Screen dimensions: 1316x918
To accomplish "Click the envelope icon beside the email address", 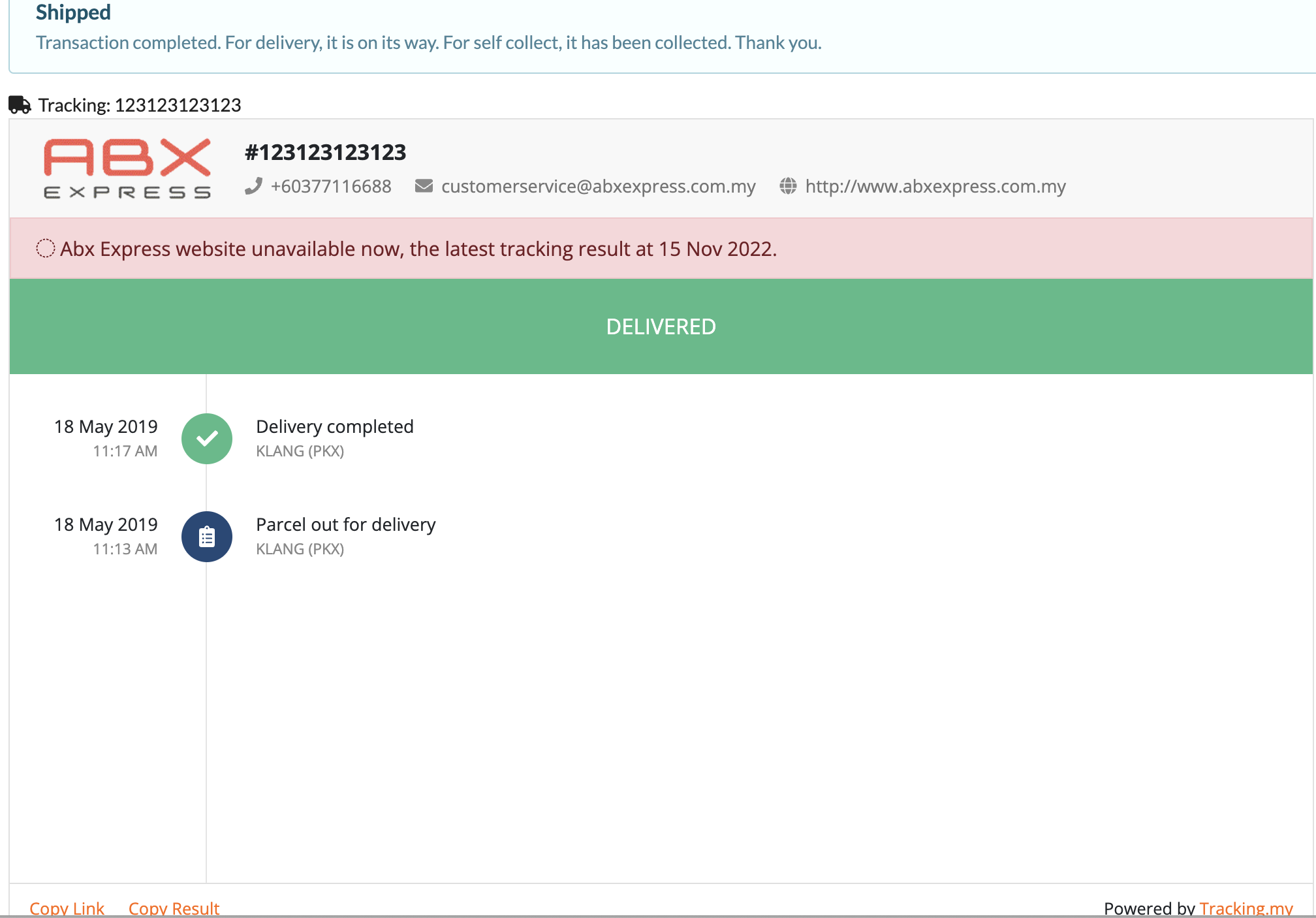I will (424, 186).
